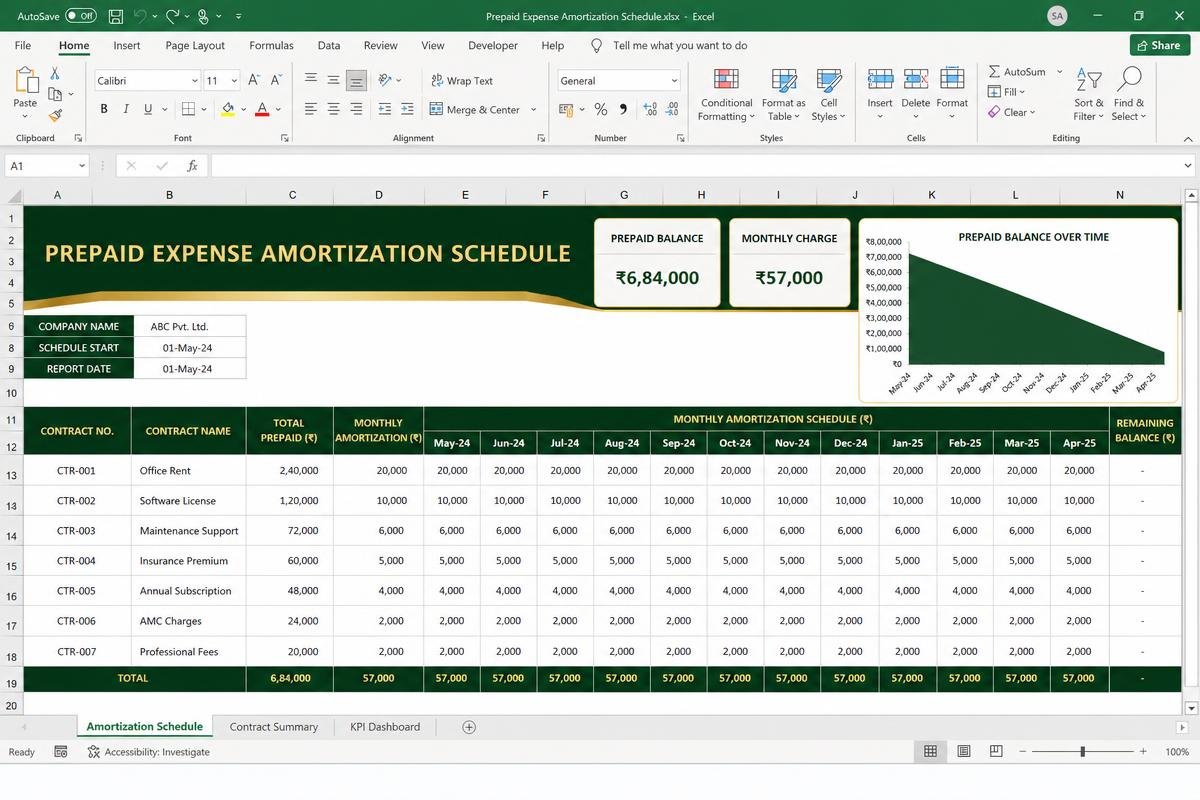The width and height of the screenshot is (1200, 800).
Task: Toggle Merge & Center
Action: (x=475, y=109)
